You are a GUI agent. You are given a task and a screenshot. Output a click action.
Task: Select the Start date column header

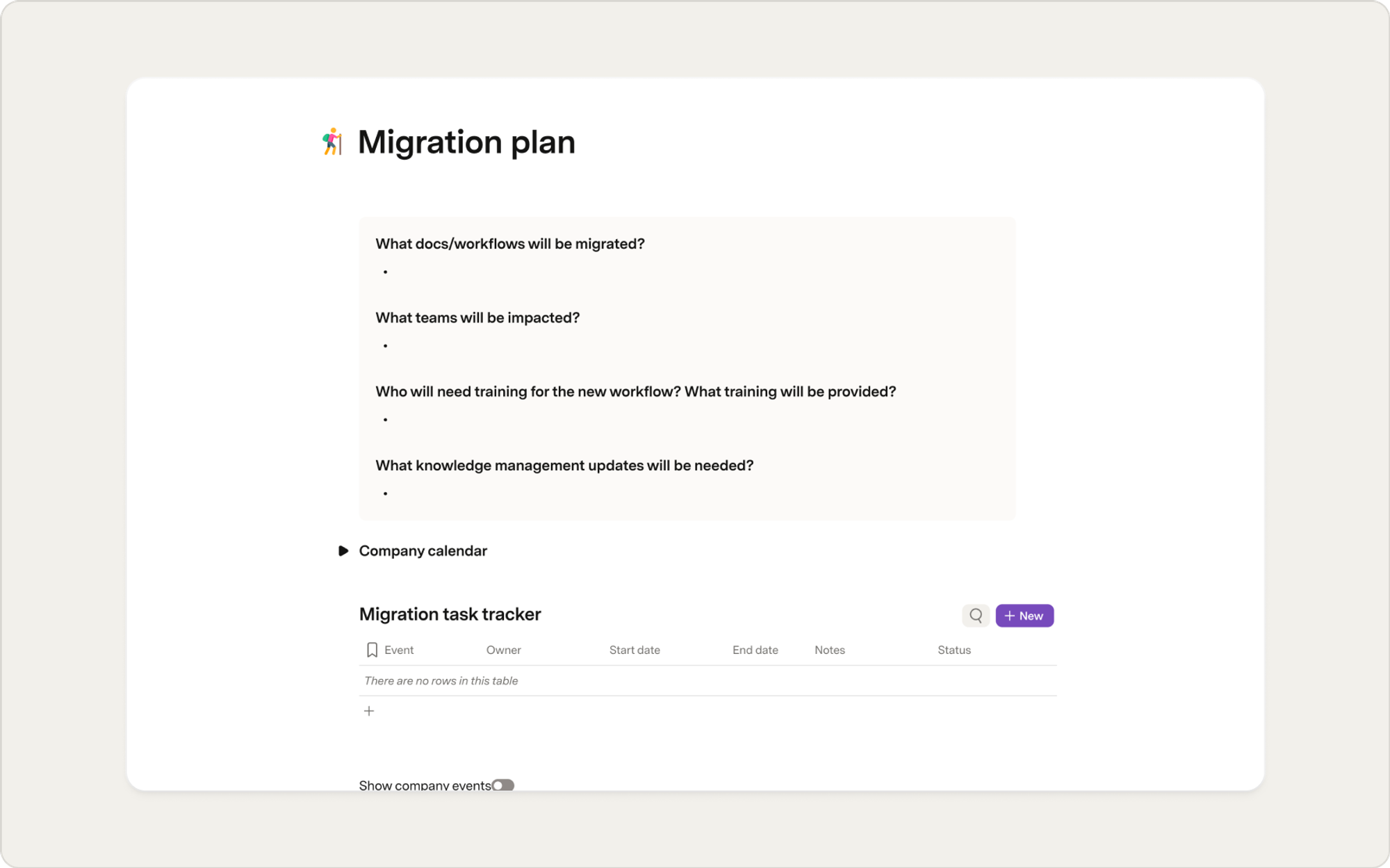pyautogui.click(x=635, y=650)
